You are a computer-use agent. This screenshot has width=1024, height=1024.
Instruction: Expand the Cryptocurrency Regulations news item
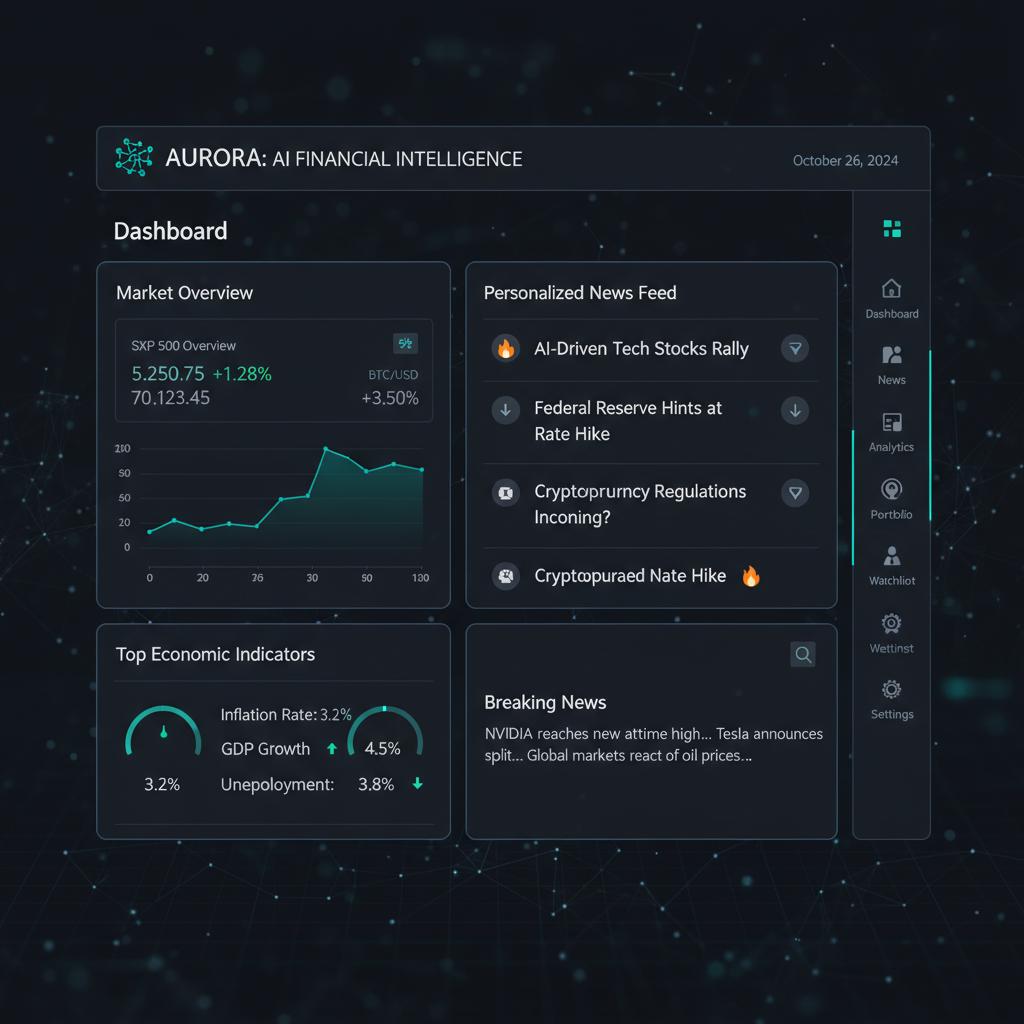(x=795, y=492)
